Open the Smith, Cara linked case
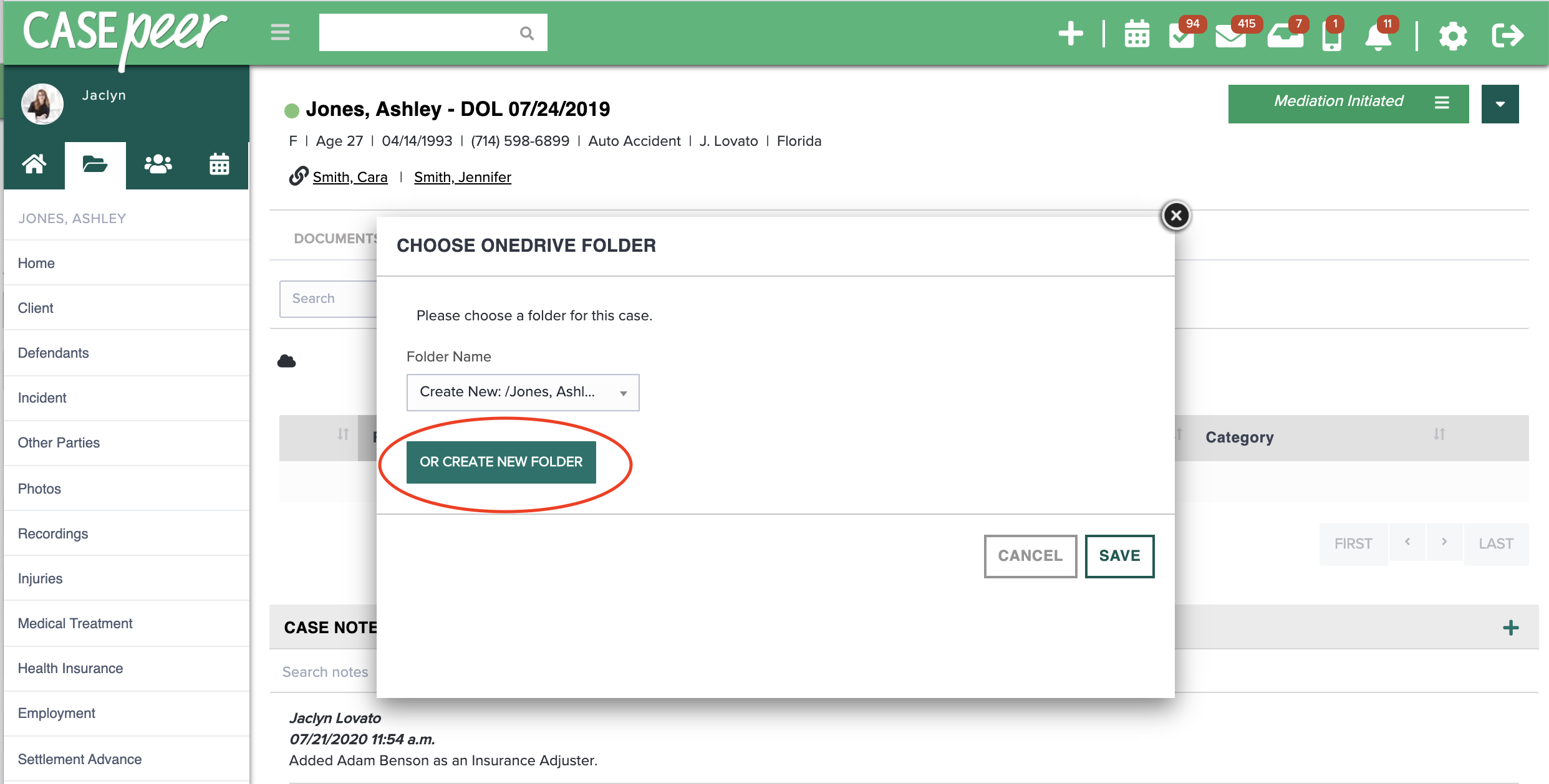This screenshot has height=784, width=1549. 350,177
